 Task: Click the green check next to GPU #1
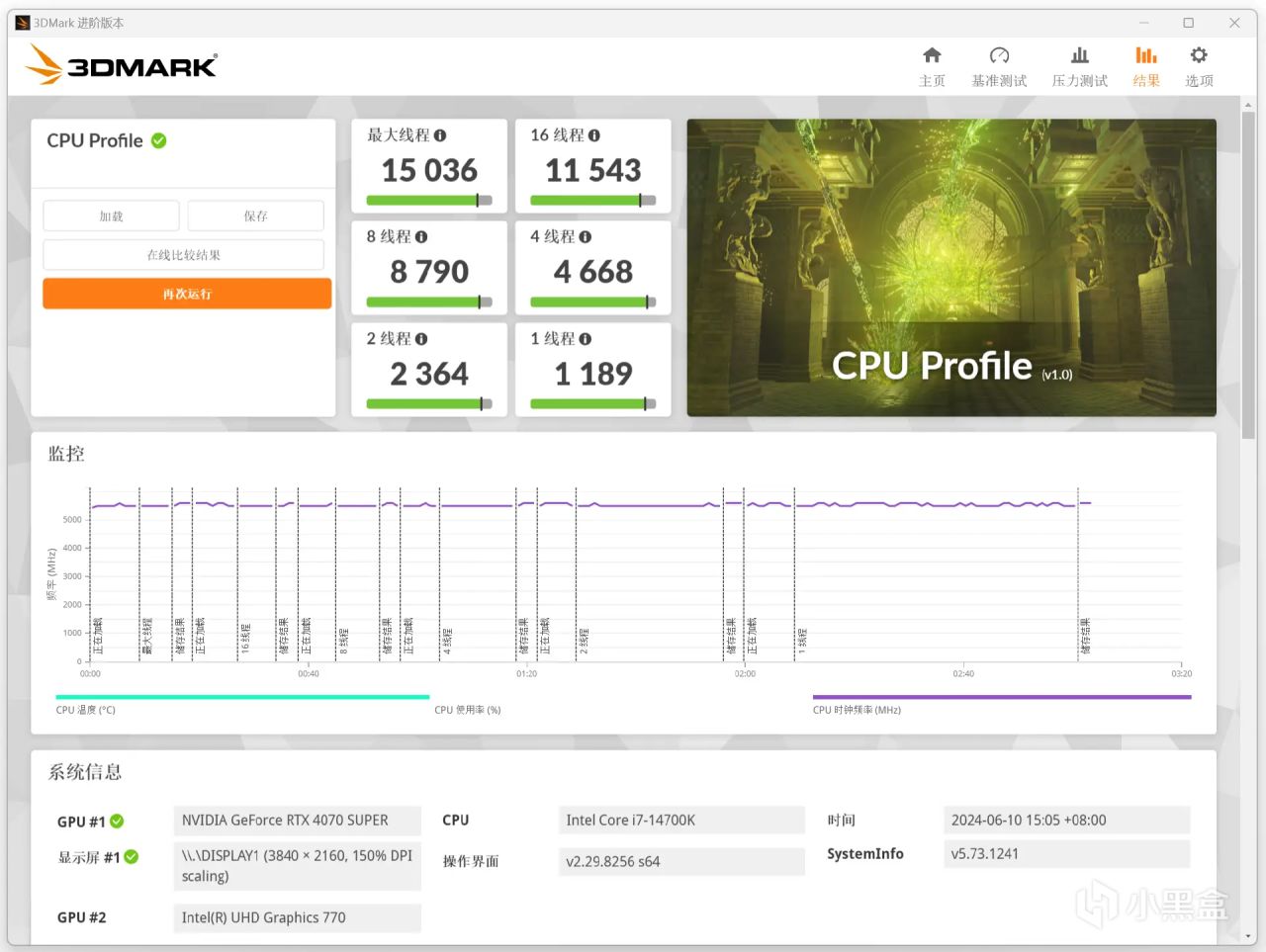coord(117,822)
